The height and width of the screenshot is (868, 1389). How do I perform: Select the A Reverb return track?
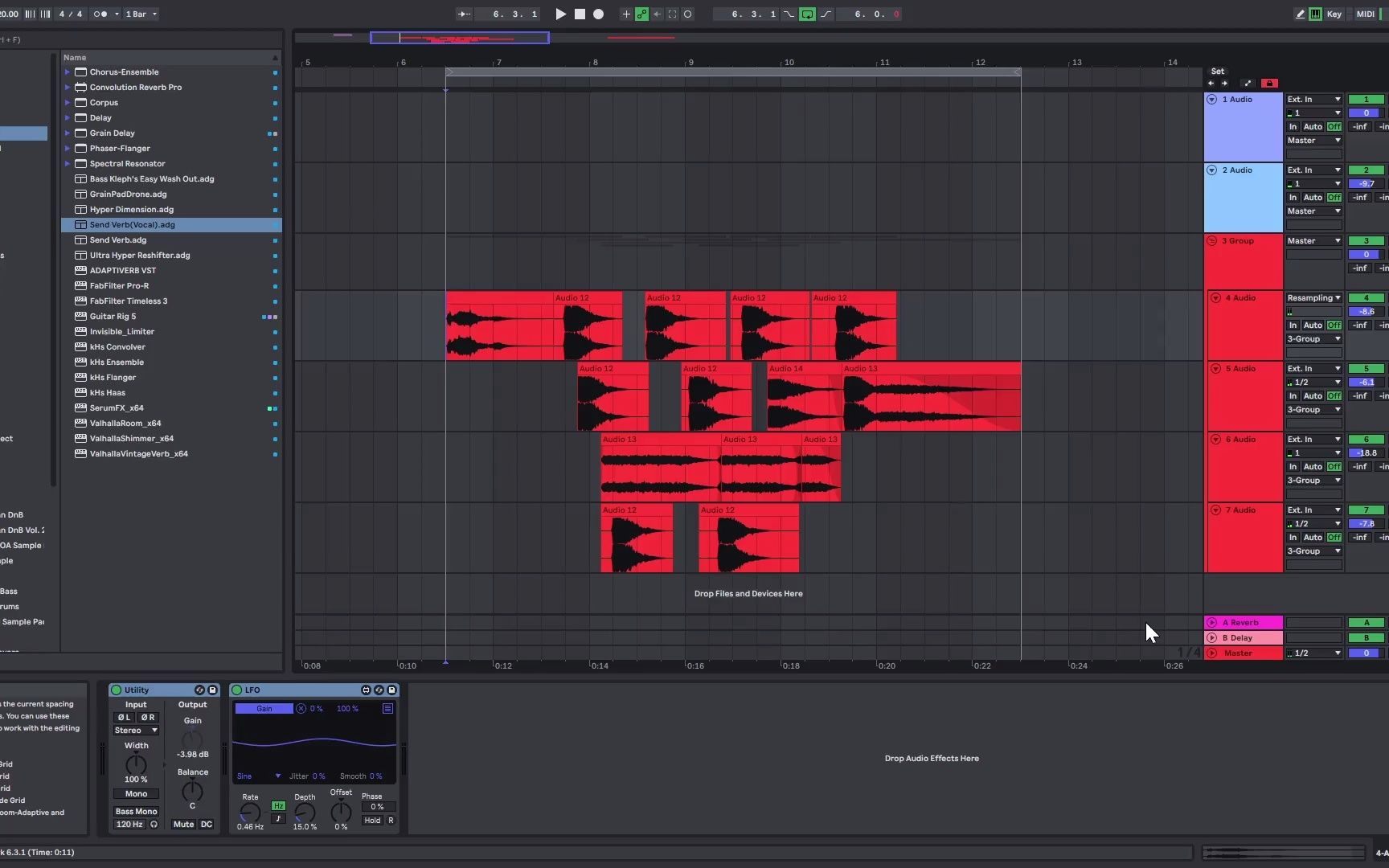(1244, 622)
